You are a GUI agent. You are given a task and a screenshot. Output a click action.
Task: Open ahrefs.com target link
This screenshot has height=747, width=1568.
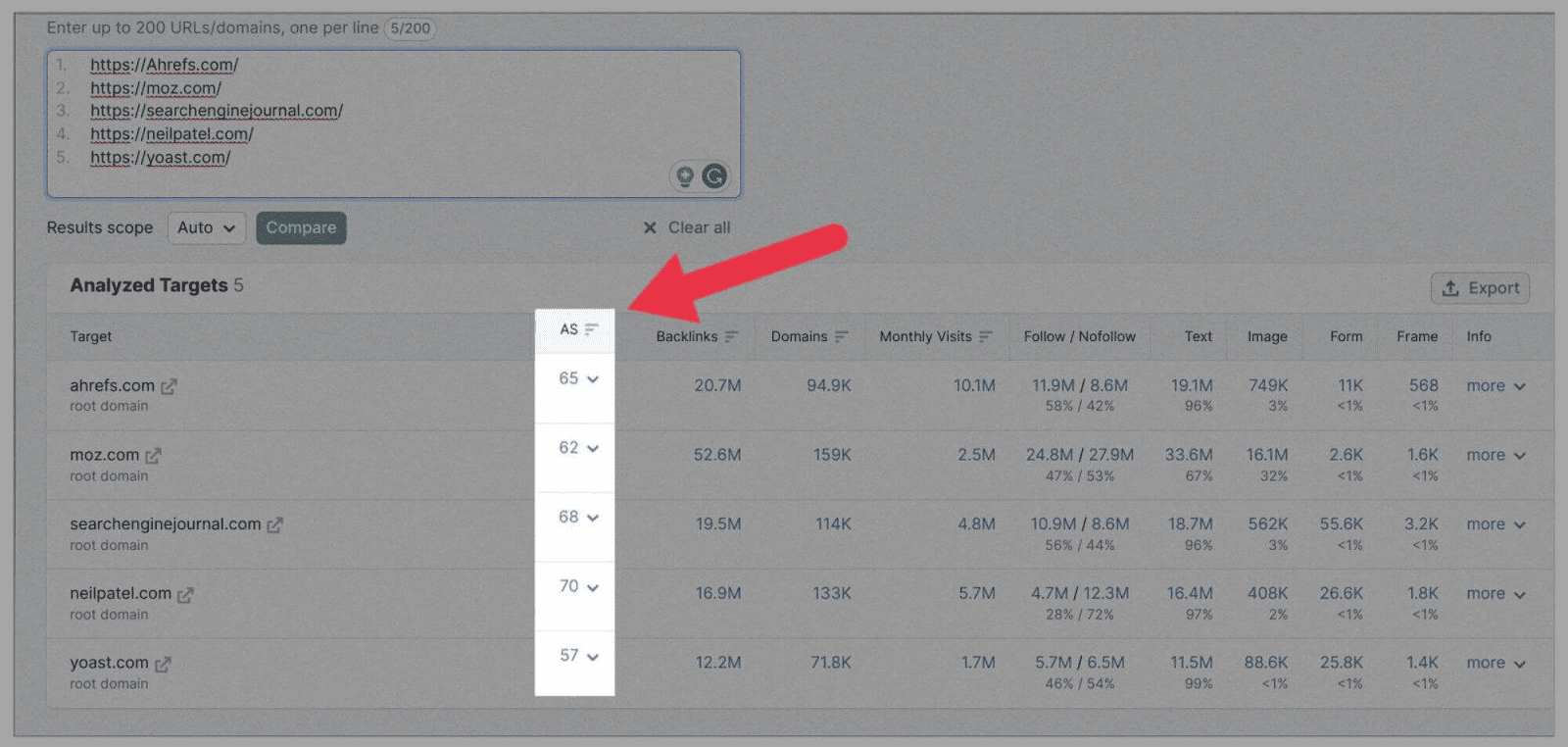[x=112, y=385]
